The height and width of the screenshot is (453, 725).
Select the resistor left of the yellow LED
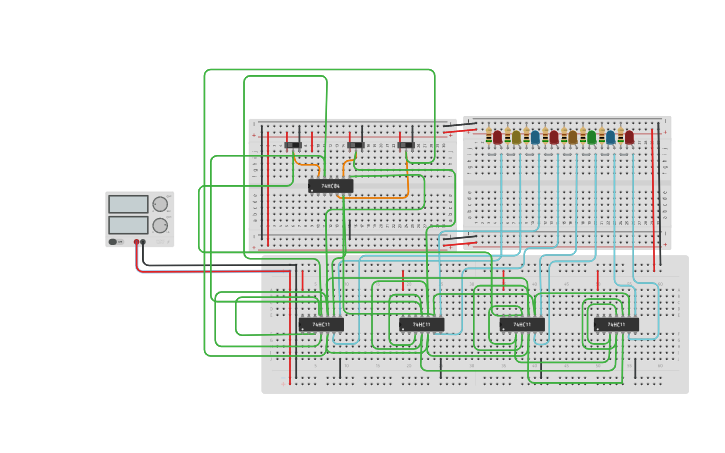click(508, 135)
